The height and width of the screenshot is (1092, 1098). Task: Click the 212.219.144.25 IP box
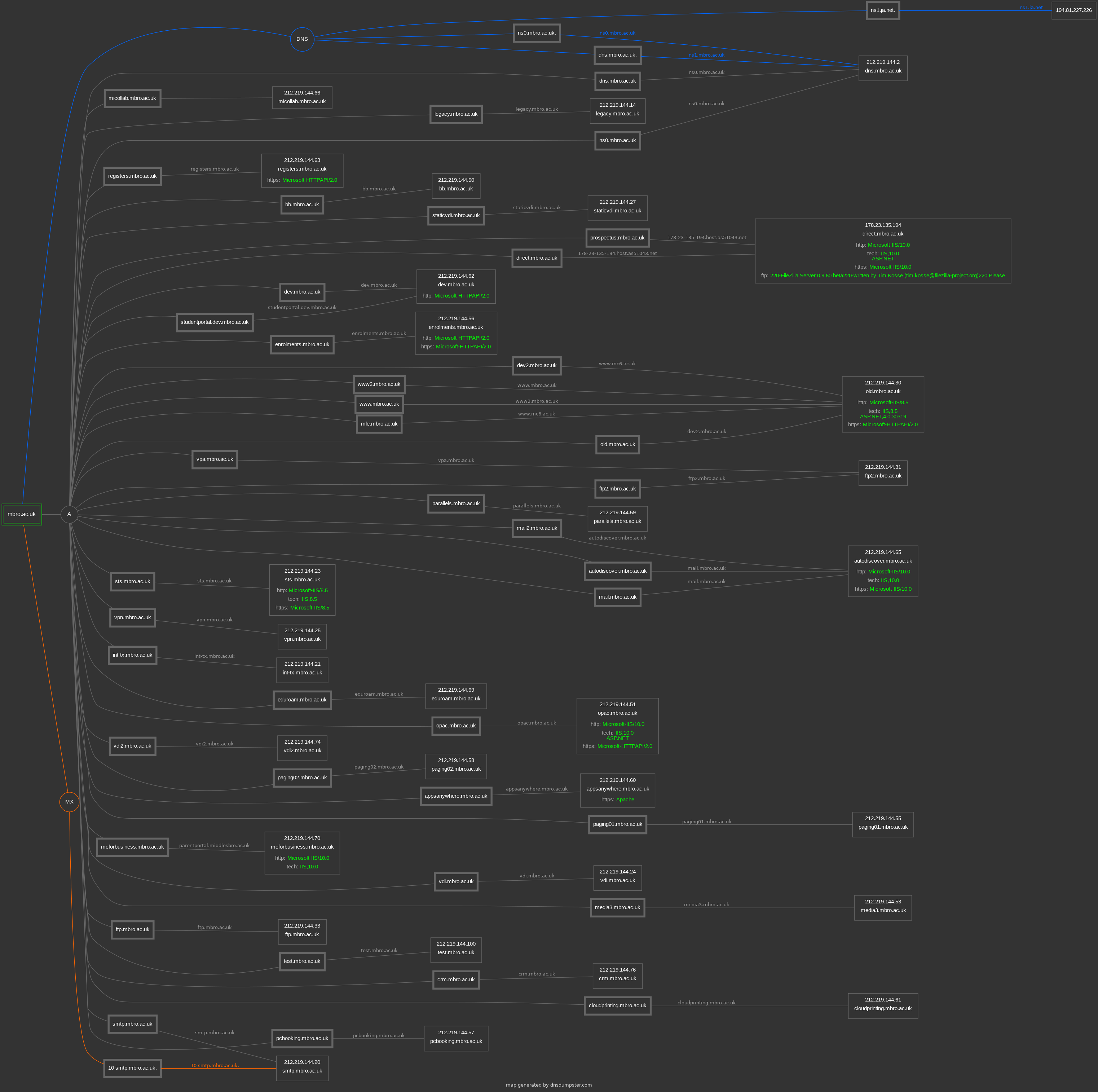tap(302, 637)
